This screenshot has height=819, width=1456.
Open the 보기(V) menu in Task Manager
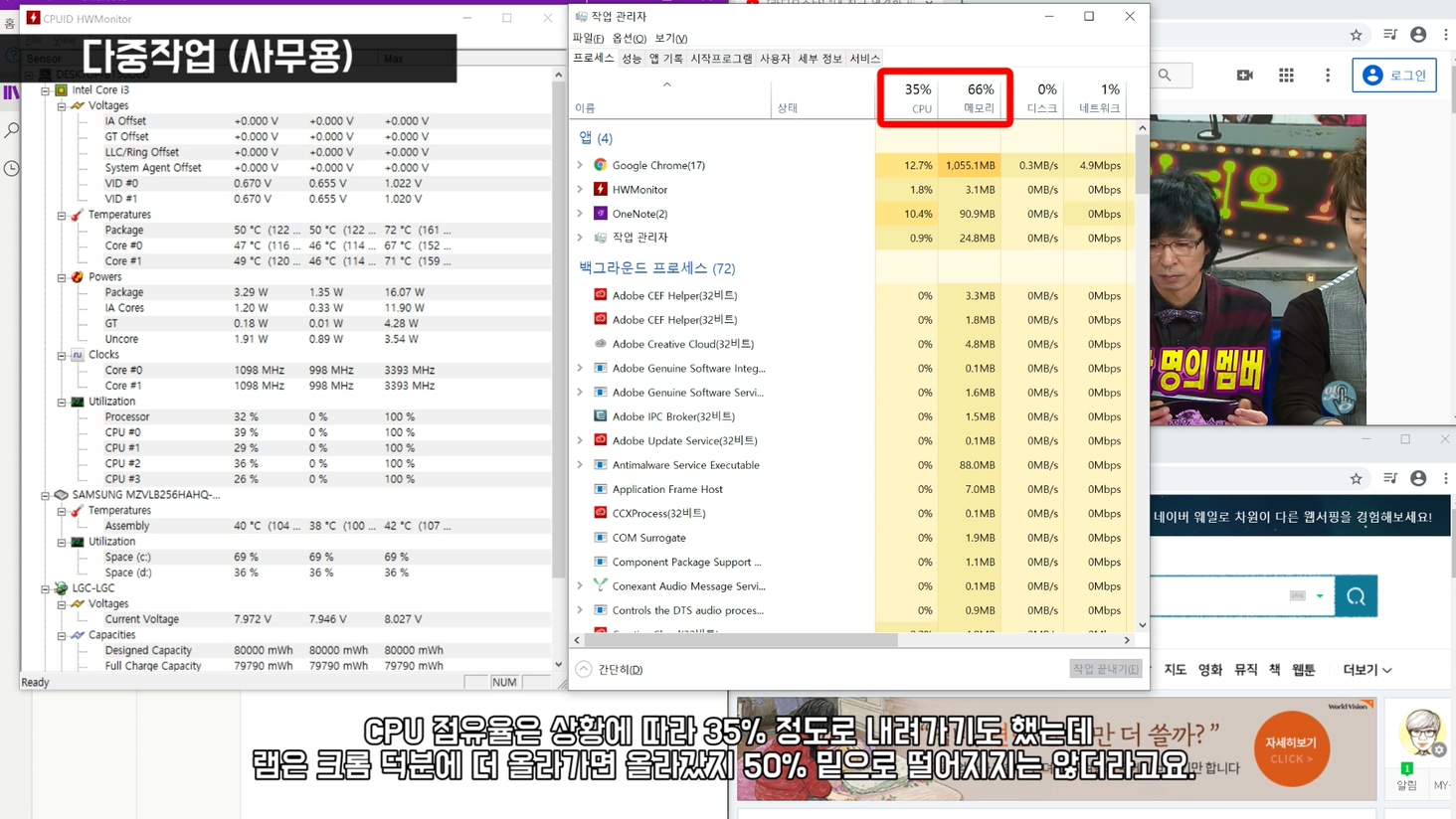(670, 38)
